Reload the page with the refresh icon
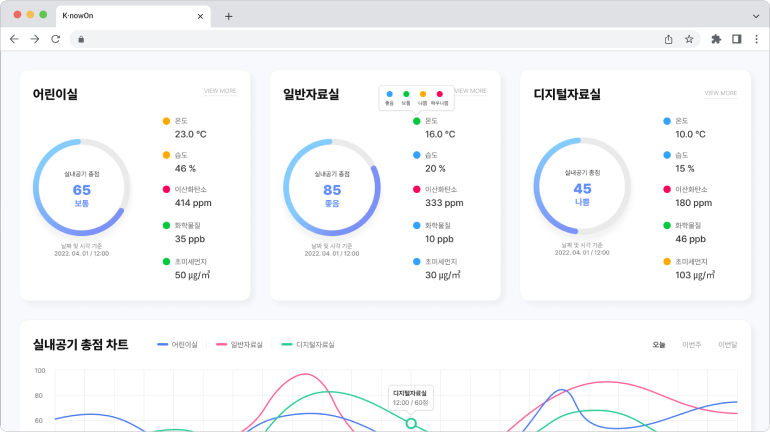The height and width of the screenshot is (432, 770). pyautogui.click(x=56, y=39)
